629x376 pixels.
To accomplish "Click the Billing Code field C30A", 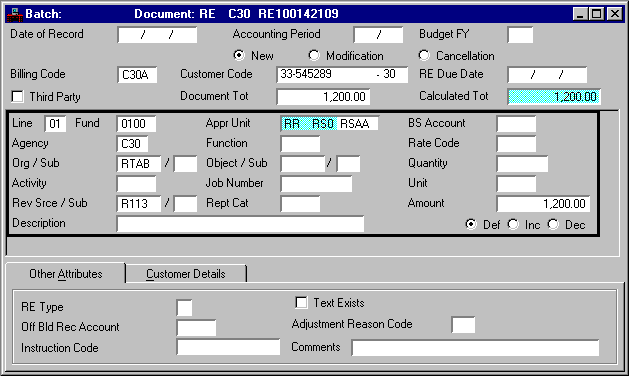I will click(x=137, y=75).
